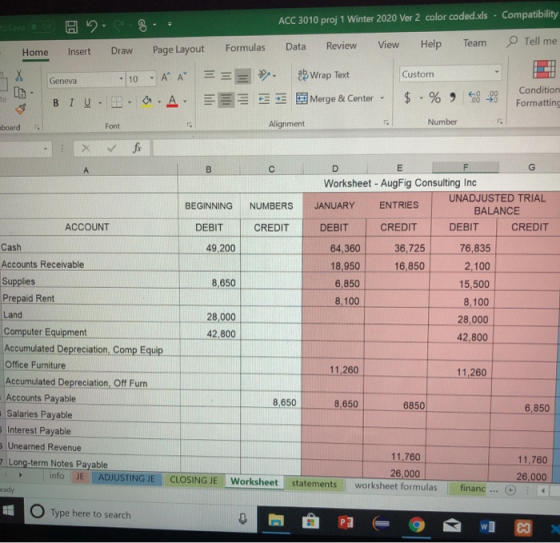Open the Name Box dropdown
Image resolution: width=560 pixels, height=543 pixels.
(45, 148)
